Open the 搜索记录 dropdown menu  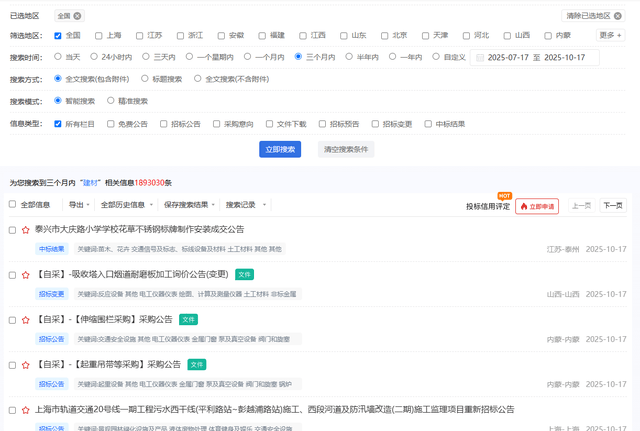243,205
